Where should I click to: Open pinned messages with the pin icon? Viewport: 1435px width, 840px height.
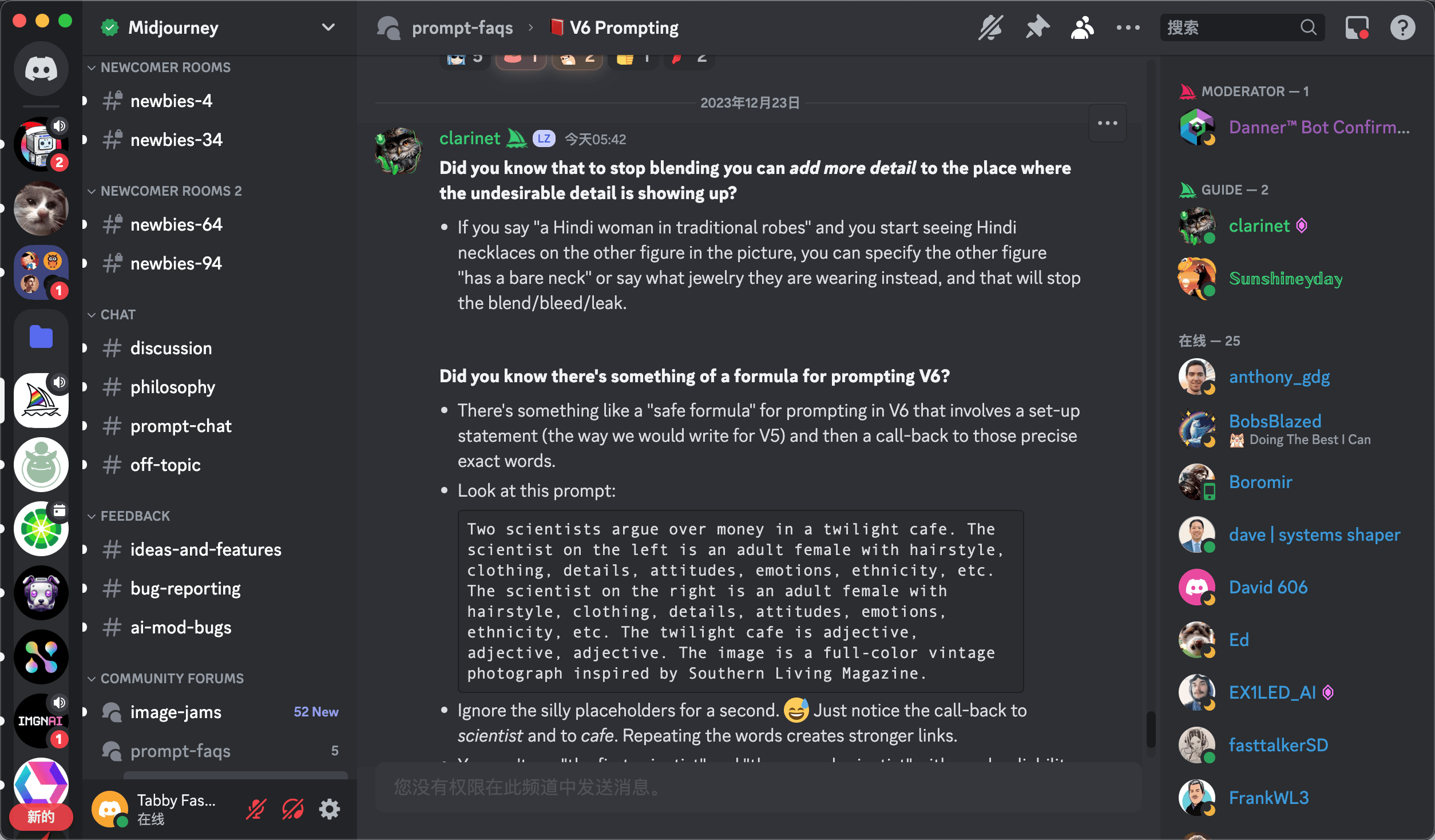1037,27
